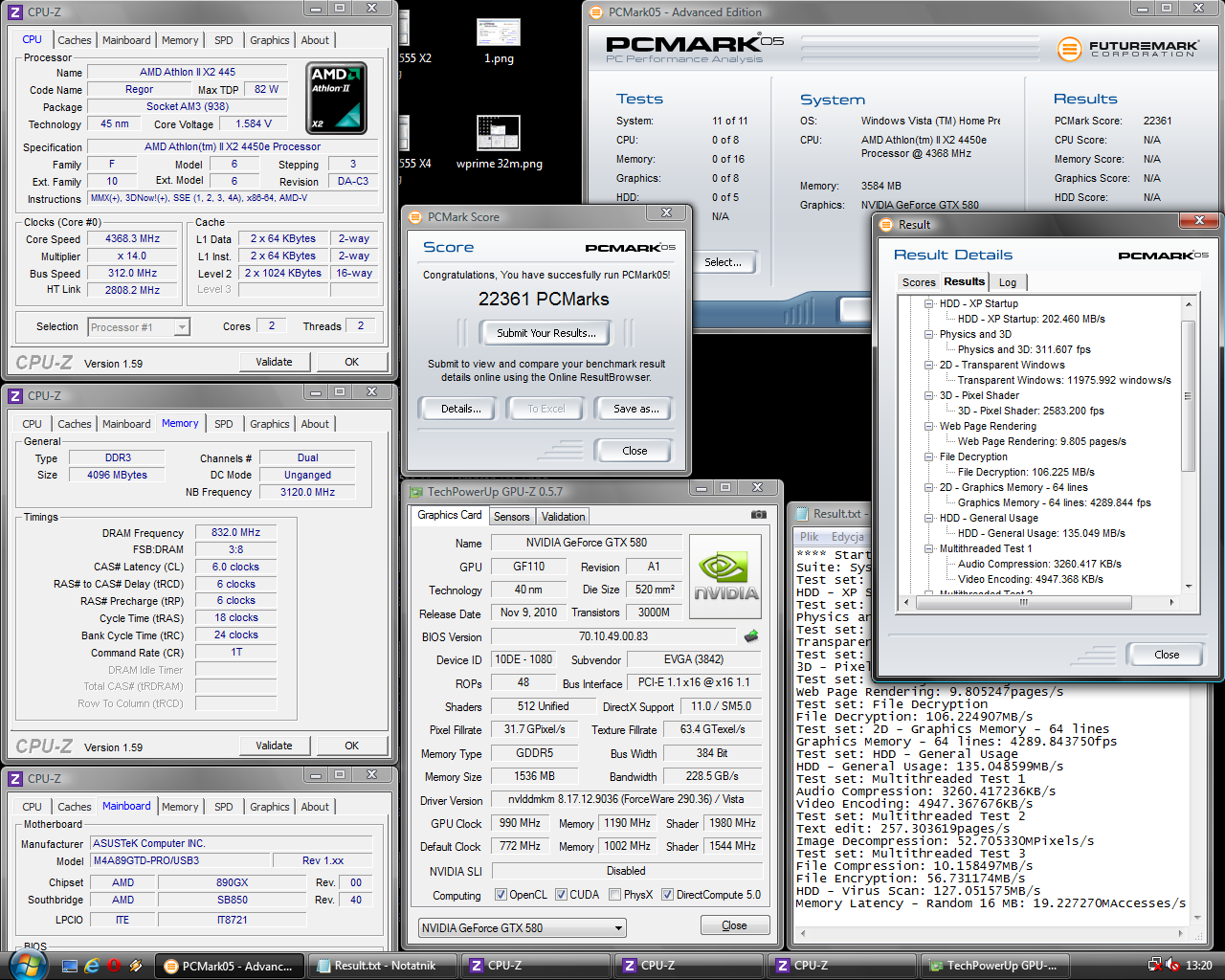Click Validate in the top CPU-Z window
Screen dimensions: 1225x980
pos(274,362)
